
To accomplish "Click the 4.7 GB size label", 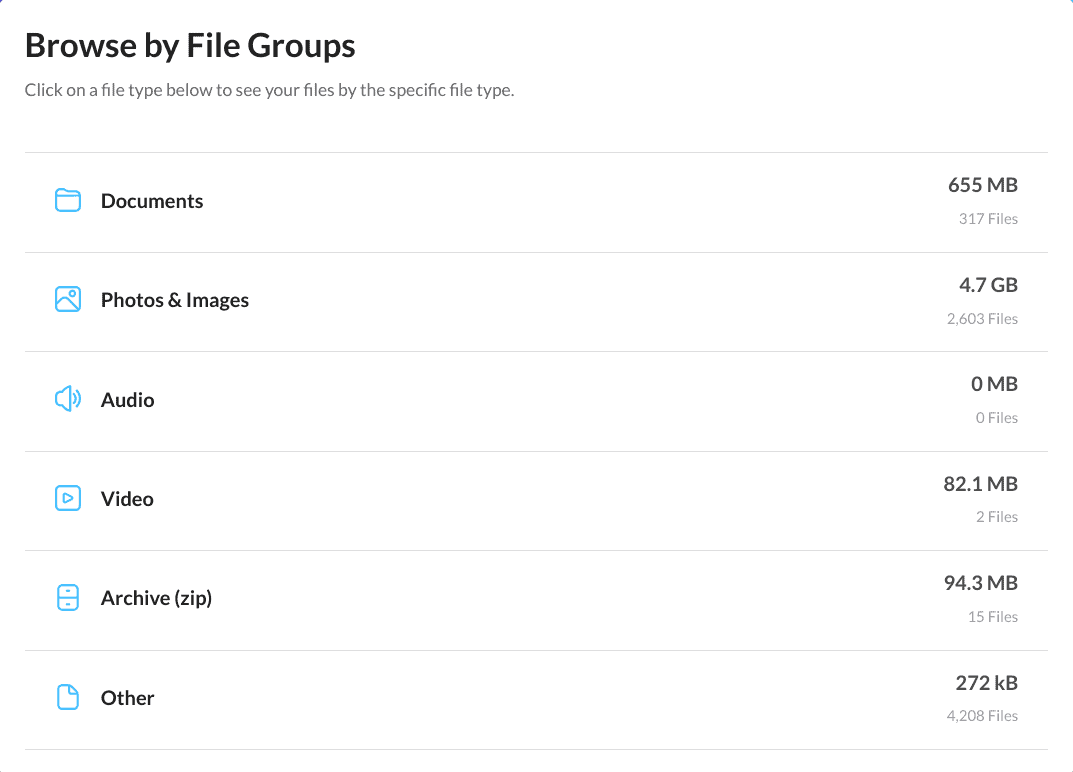I will tap(988, 285).
